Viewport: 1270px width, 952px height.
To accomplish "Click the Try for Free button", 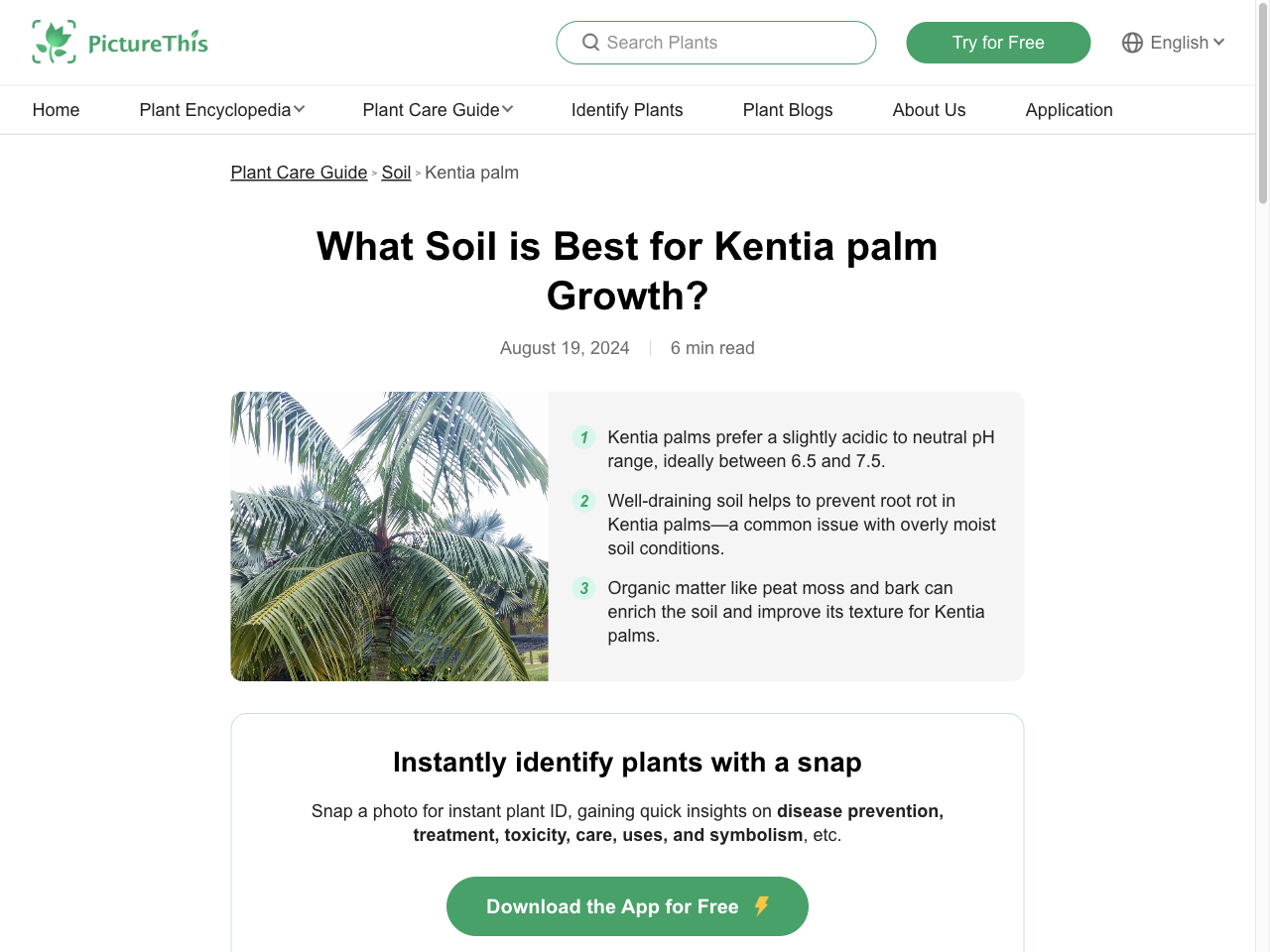I will click(998, 43).
